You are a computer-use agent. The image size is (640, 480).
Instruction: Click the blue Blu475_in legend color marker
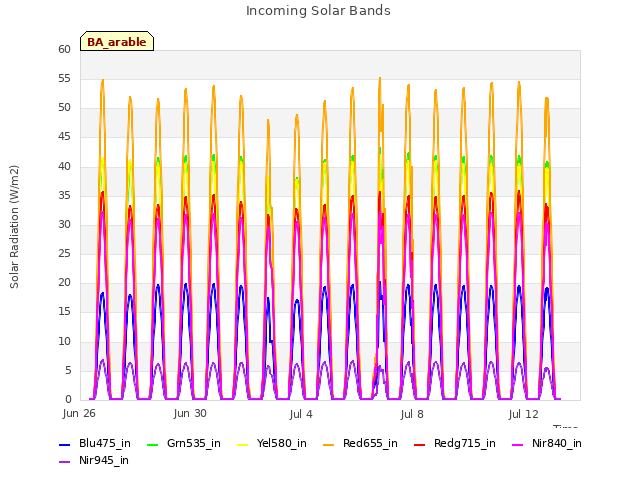(64, 444)
